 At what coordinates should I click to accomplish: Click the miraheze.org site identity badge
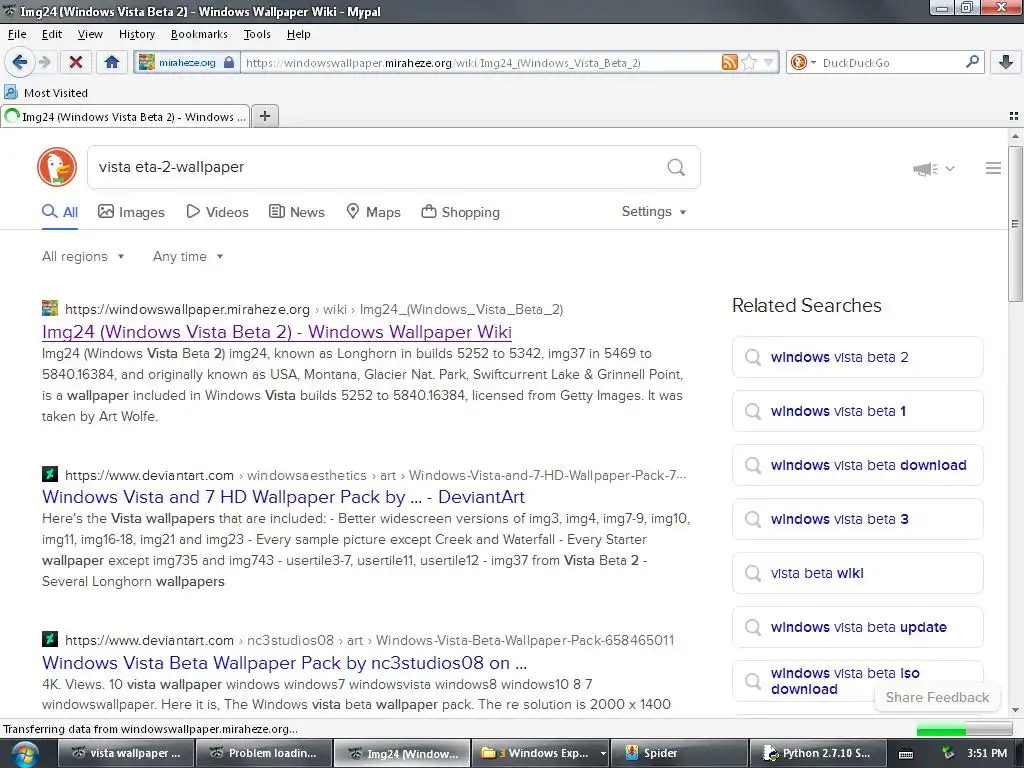[187, 63]
